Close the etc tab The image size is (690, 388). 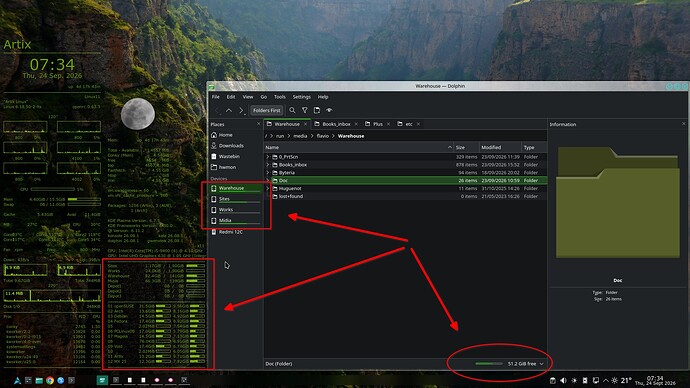point(418,124)
